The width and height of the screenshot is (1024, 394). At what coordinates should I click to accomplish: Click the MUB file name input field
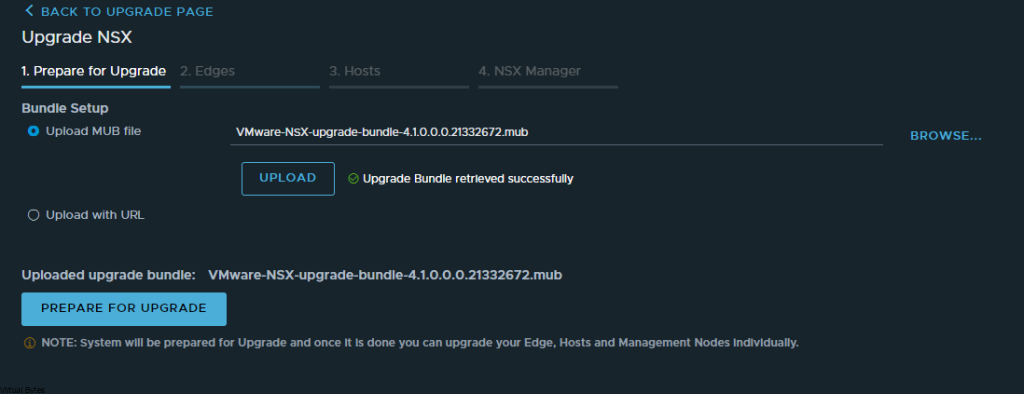click(x=557, y=133)
